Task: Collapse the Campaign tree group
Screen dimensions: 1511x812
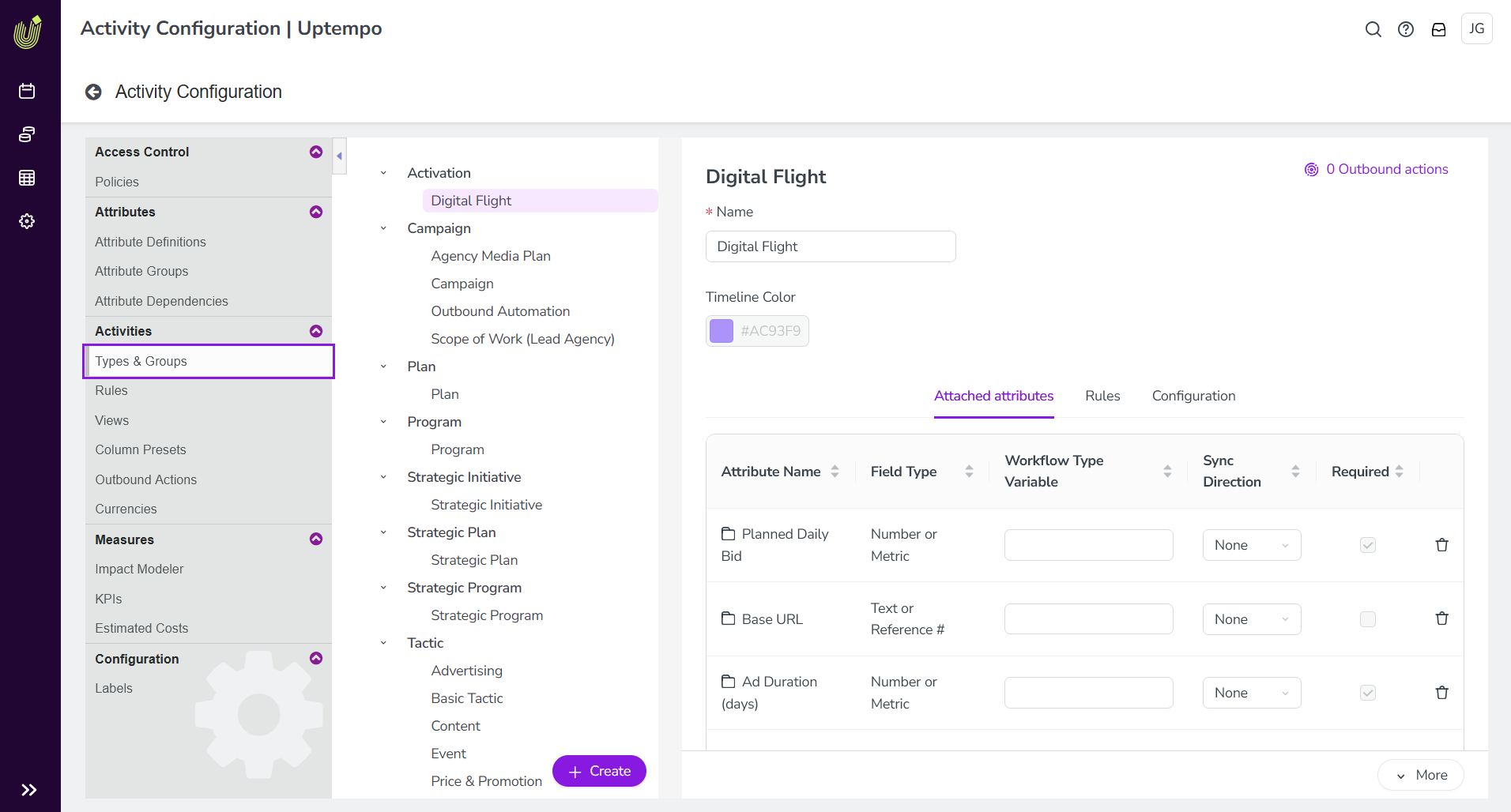Action: pyautogui.click(x=383, y=228)
